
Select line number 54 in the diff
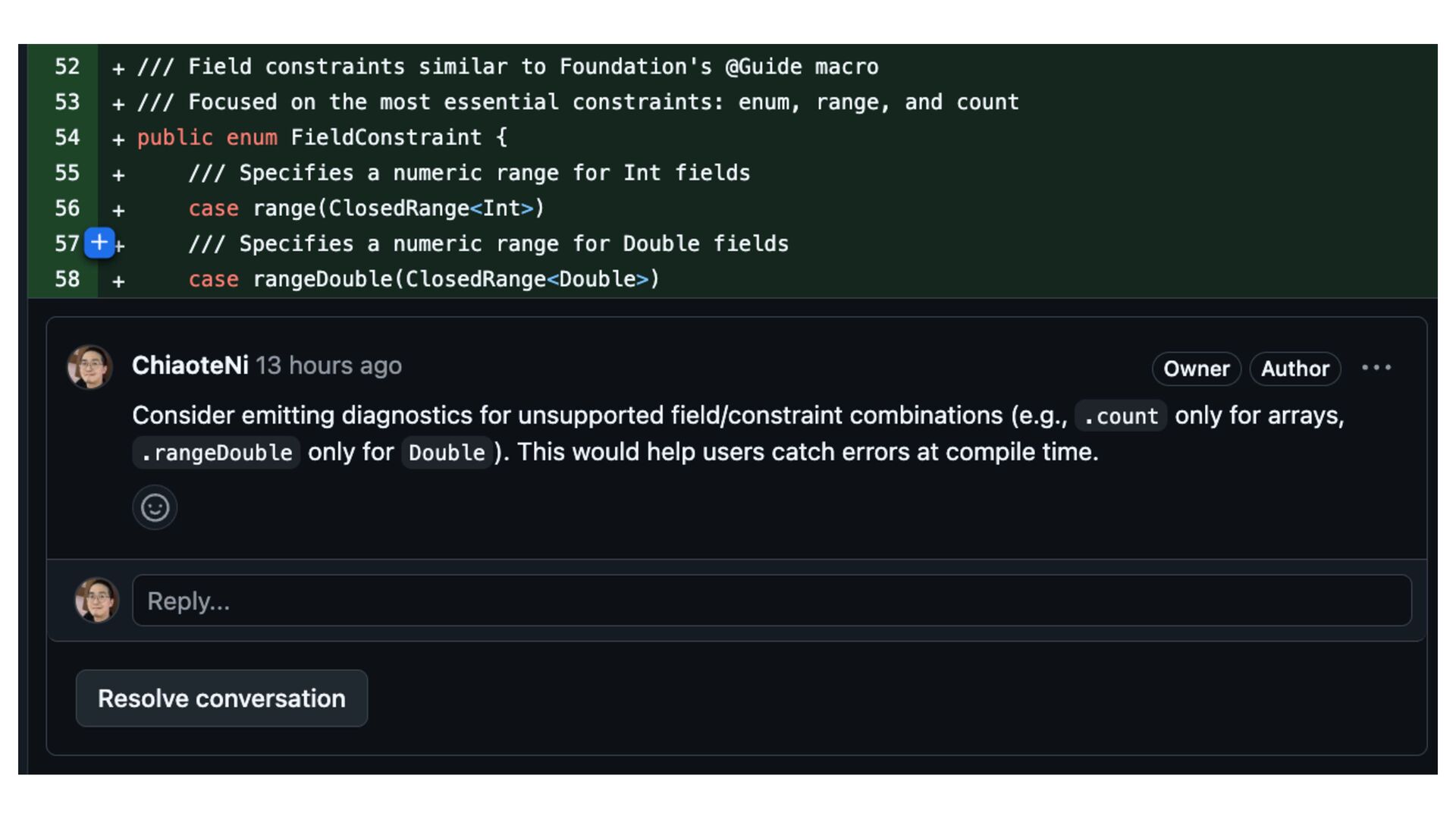67,137
